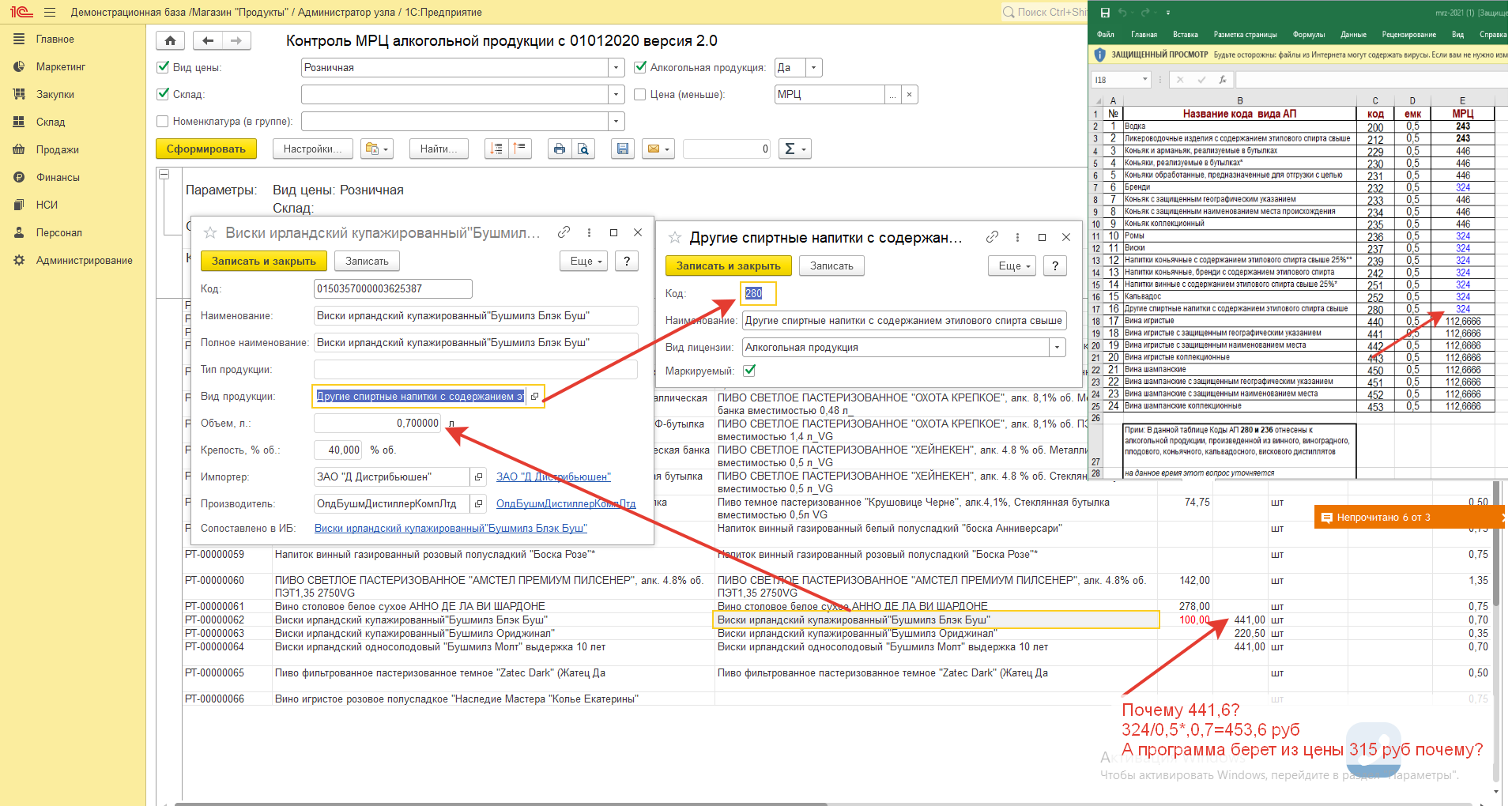Screen dimensions: 1512x806
Task: Open Сопоставлено в ИБ Виски Бушмилз link
Action: click(x=451, y=528)
